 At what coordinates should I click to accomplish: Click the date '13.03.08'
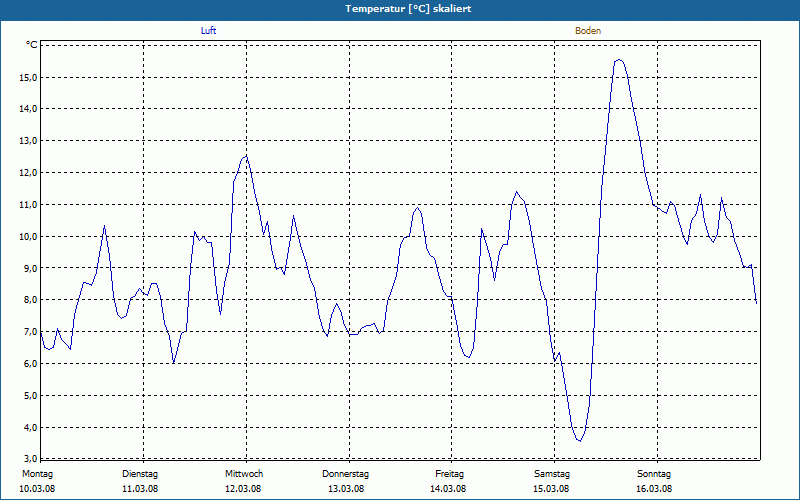coord(346,489)
